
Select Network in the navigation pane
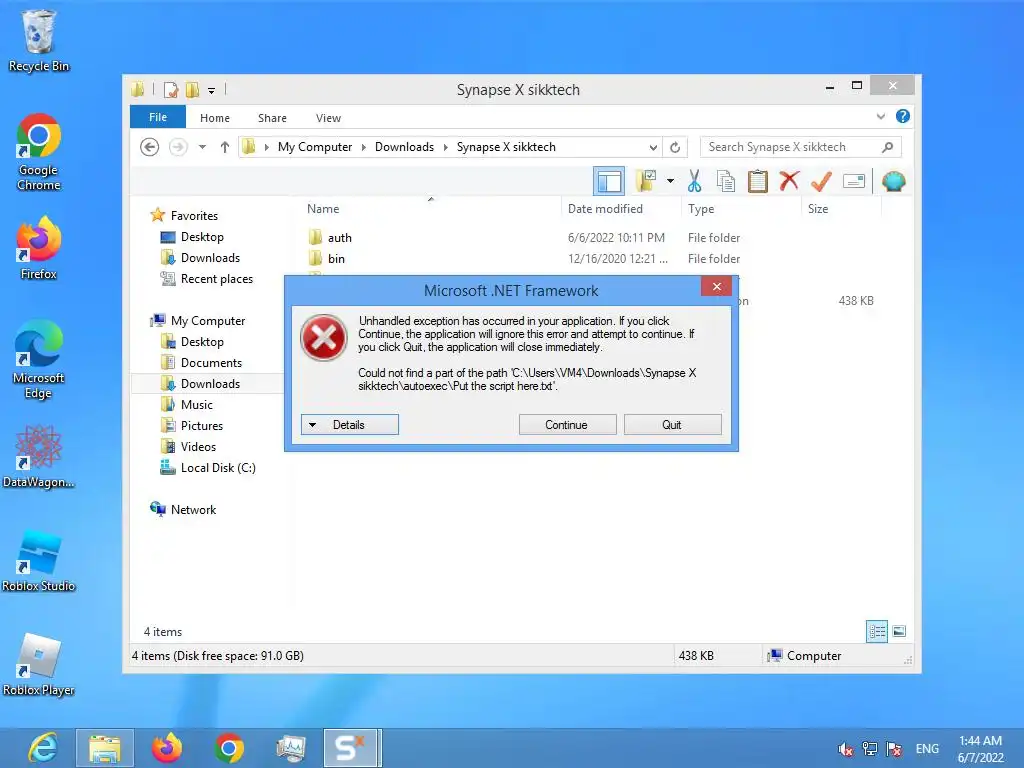(x=193, y=509)
